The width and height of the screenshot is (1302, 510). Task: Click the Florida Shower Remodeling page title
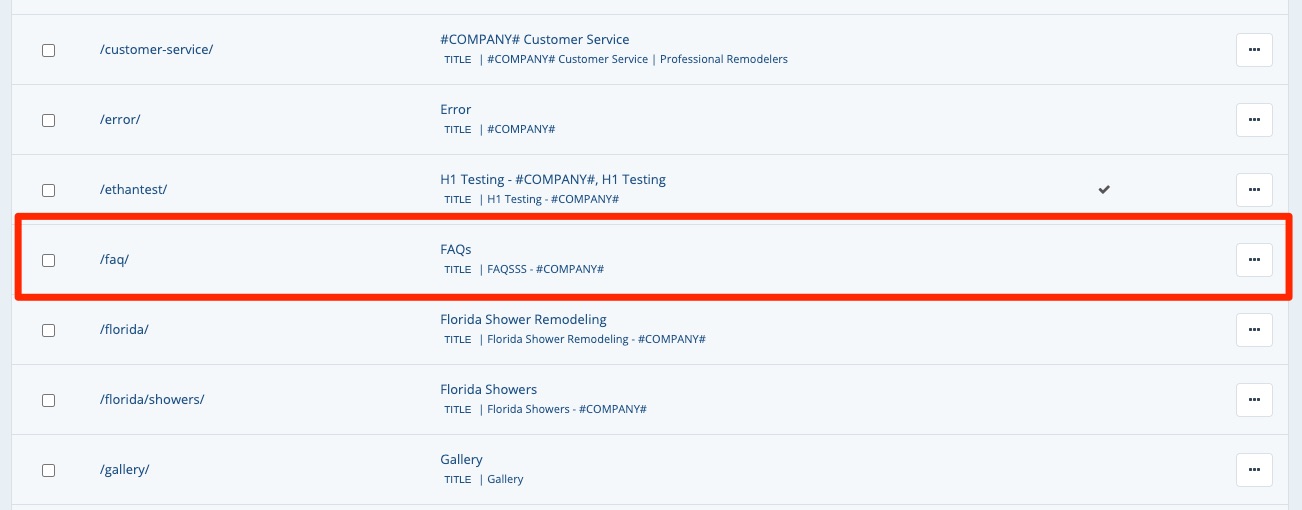point(523,320)
